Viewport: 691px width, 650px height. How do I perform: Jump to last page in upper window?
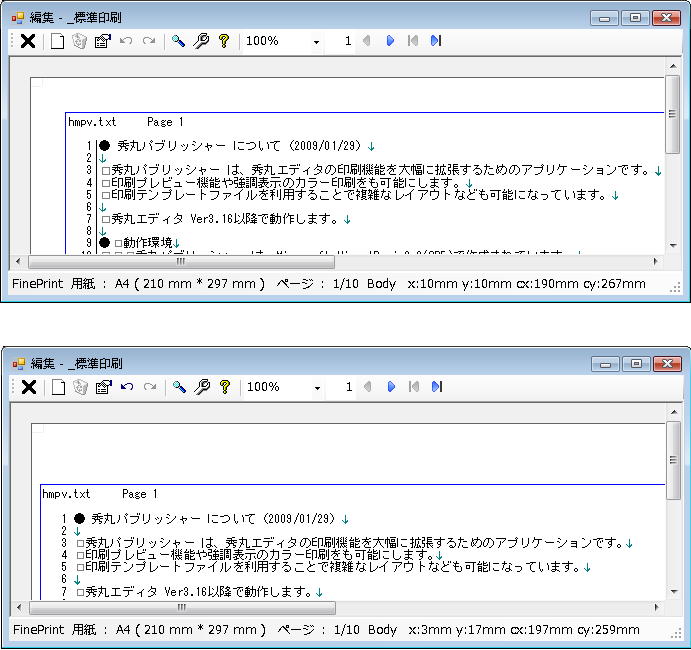pyautogui.click(x=435, y=41)
